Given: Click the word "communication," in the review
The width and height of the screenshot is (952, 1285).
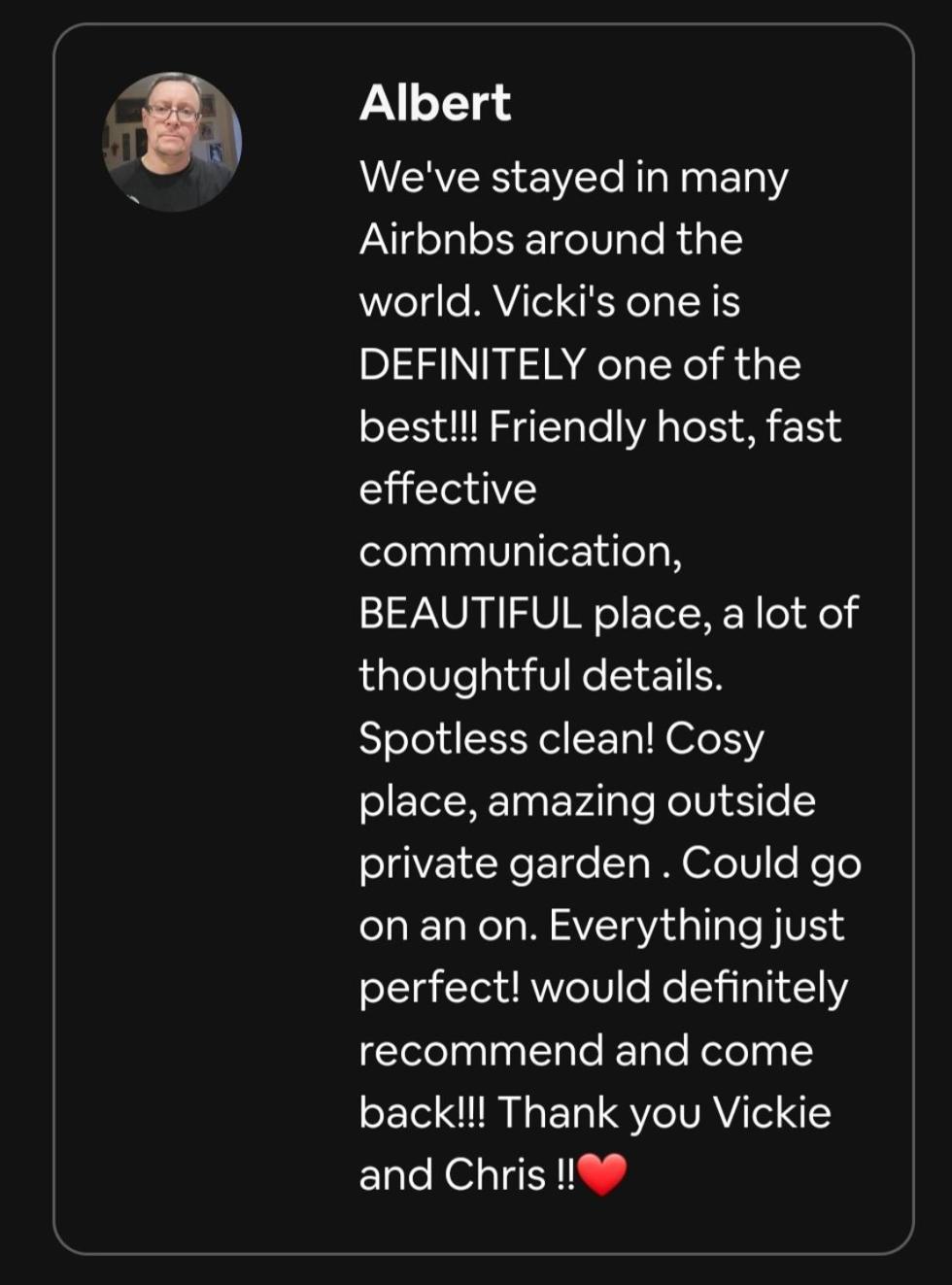Looking at the screenshot, I should 521,552.
